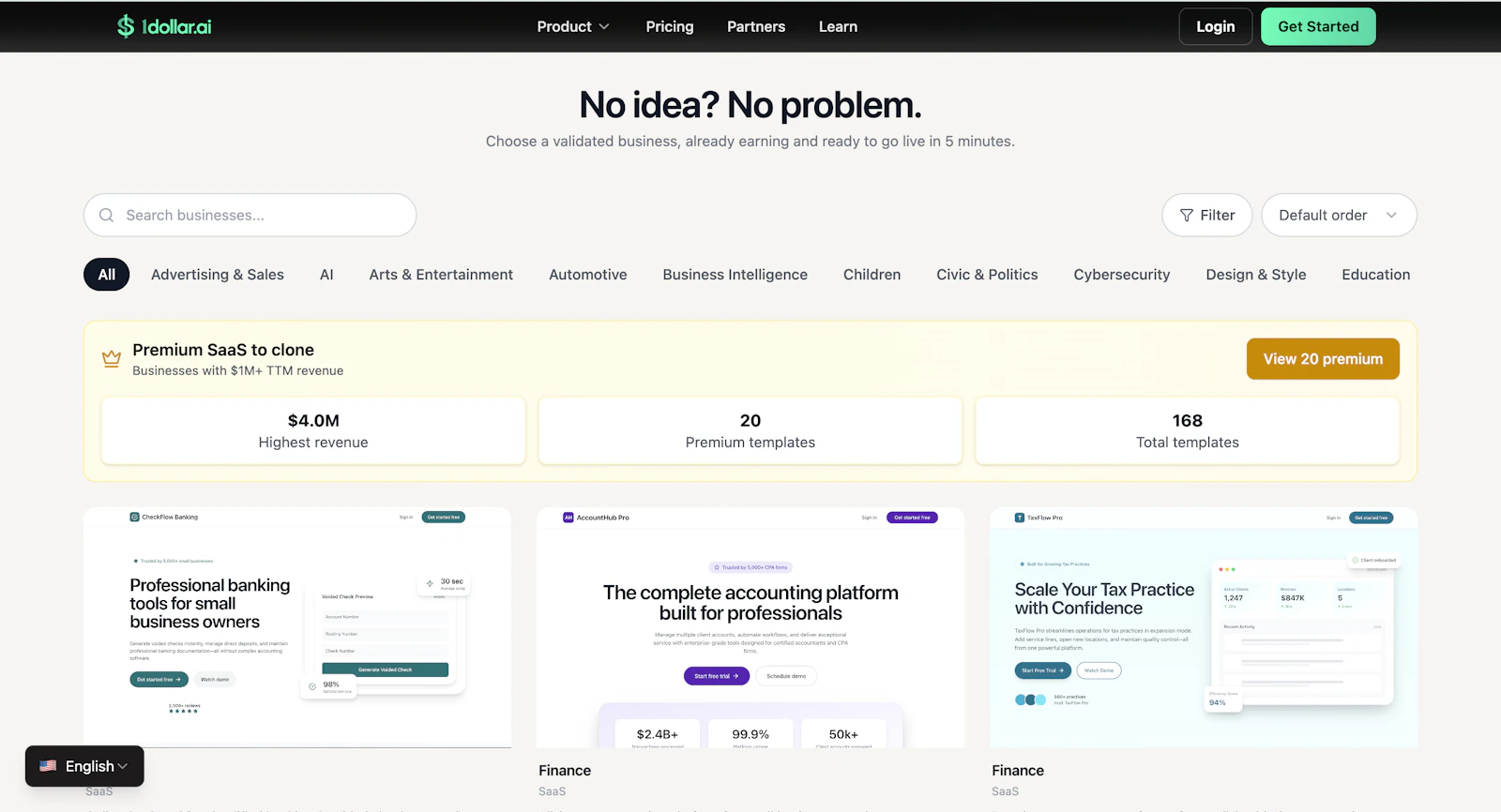
Task: Select the Children category
Action: (x=872, y=275)
